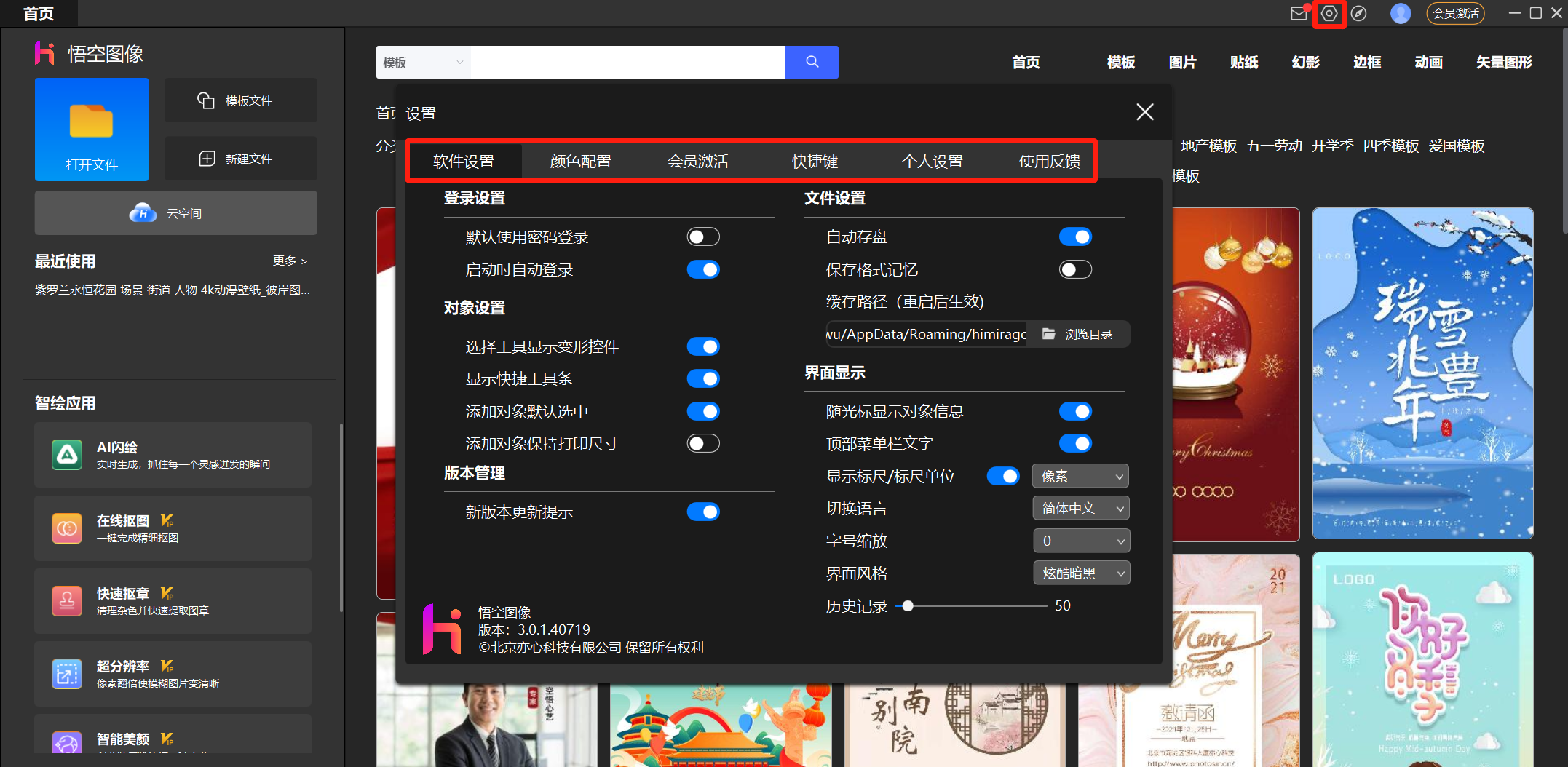Toggle 默认使用密码登录 switch
This screenshot has height=767, width=1568.
coord(703,237)
